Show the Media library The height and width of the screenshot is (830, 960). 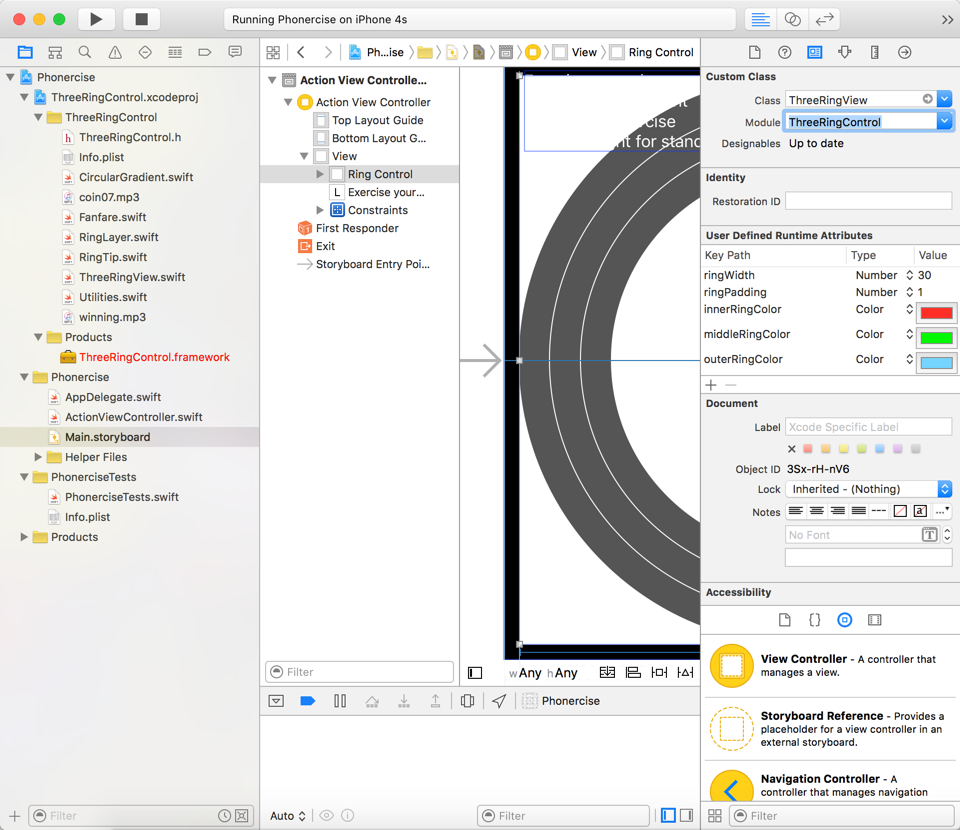click(x=874, y=620)
